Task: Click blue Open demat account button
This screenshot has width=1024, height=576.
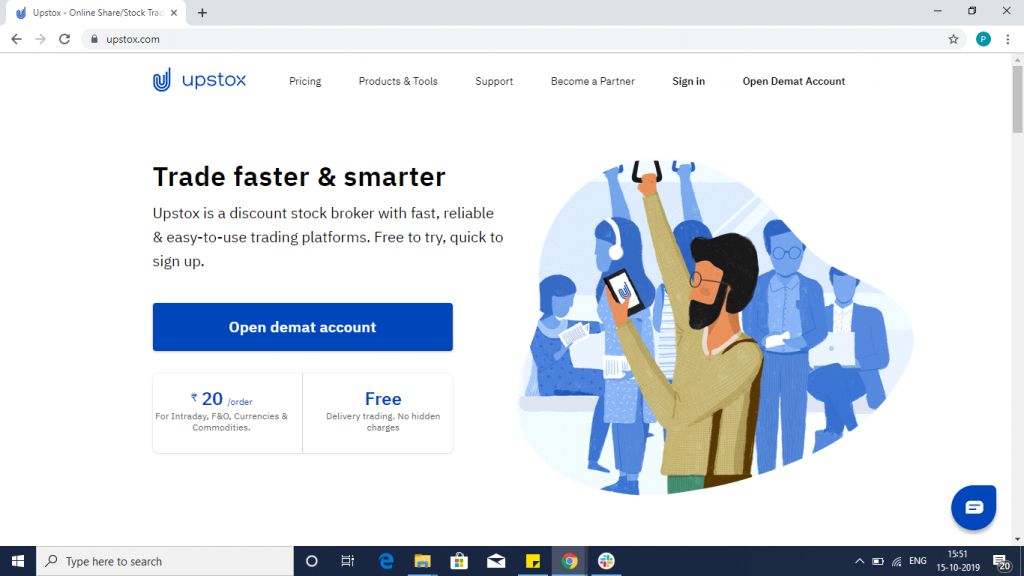Action: pyautogui.click(x=302, y=327)
